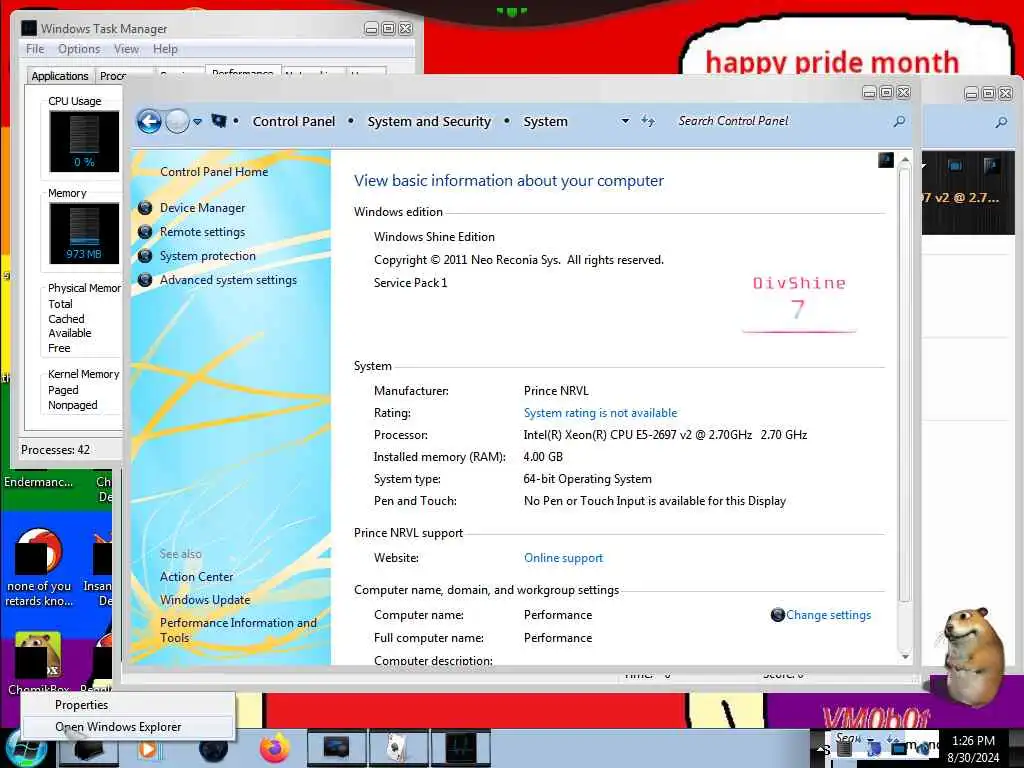Click the hamster desktop gadget

pyautogui.click(x=973, y=658)
